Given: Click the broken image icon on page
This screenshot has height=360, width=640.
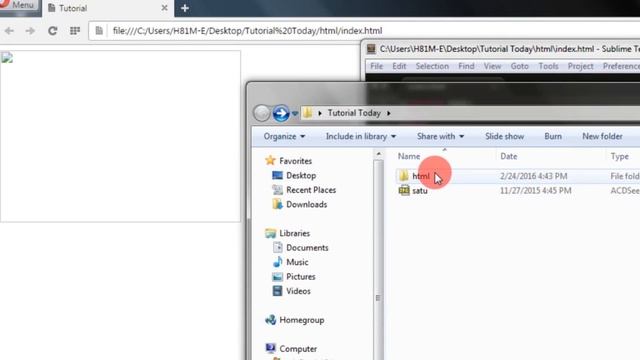Looking at the screenshot, I should click(7, 57).
